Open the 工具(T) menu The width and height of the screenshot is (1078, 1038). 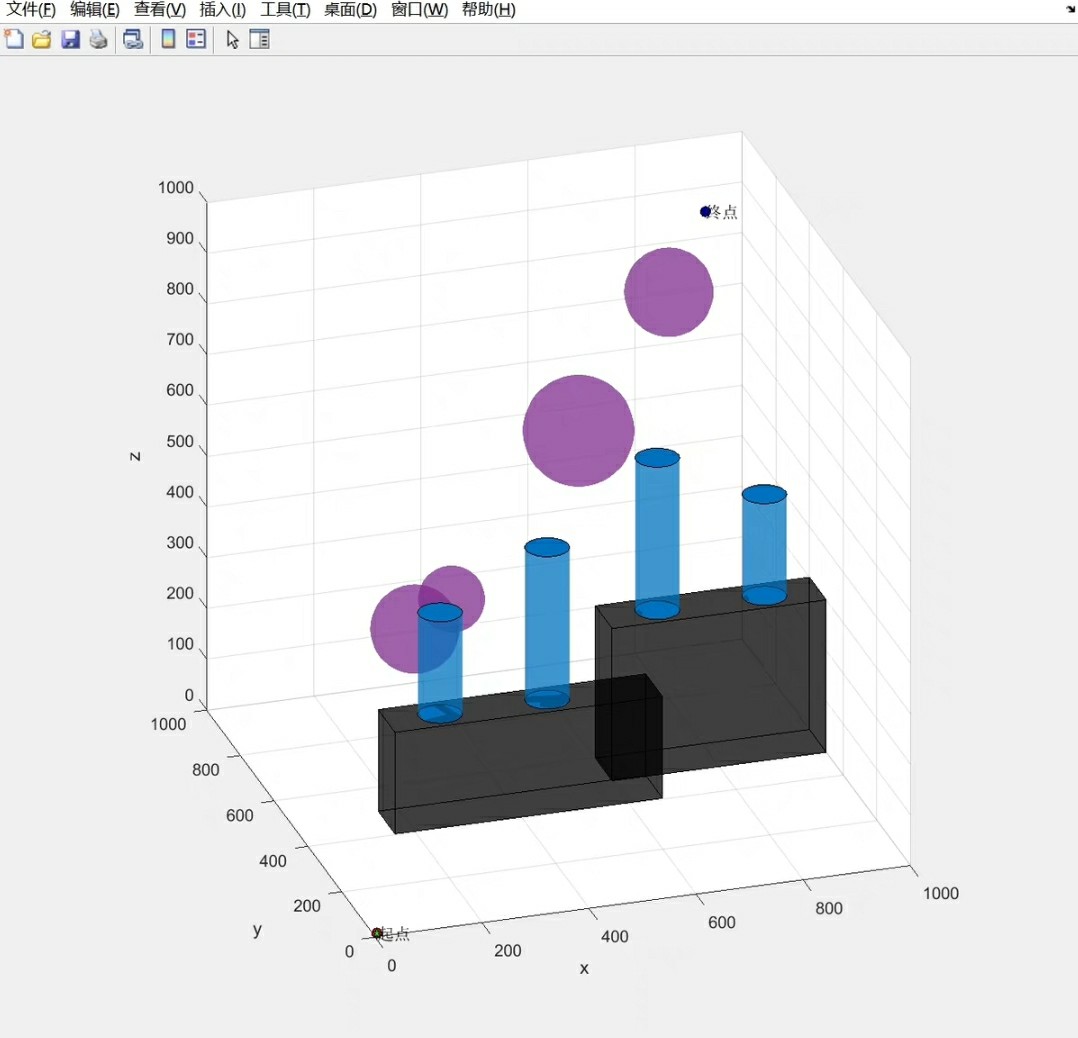[x=285, y=10]
